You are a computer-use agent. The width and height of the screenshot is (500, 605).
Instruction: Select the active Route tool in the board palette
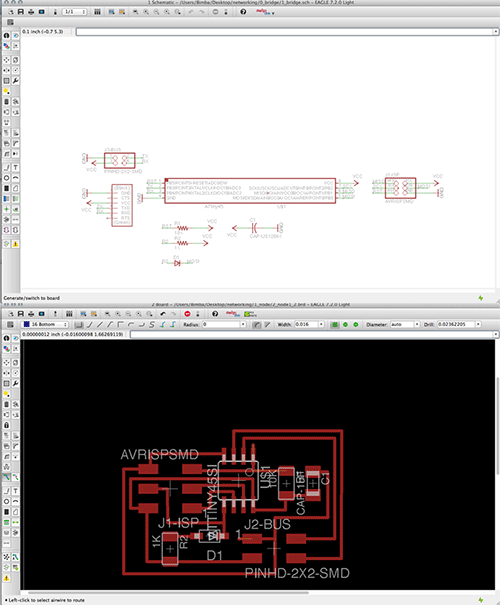pos(7,477)
